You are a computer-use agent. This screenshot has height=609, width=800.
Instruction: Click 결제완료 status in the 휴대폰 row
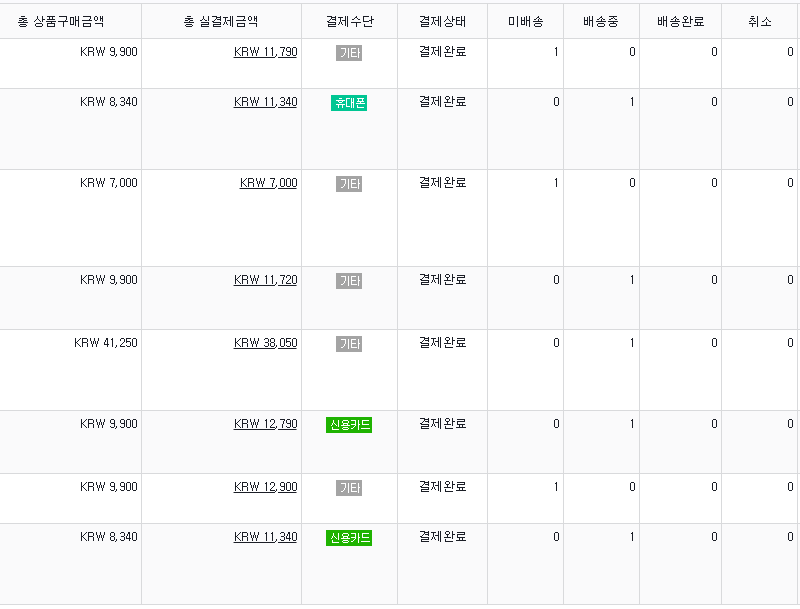coord(442,102)
